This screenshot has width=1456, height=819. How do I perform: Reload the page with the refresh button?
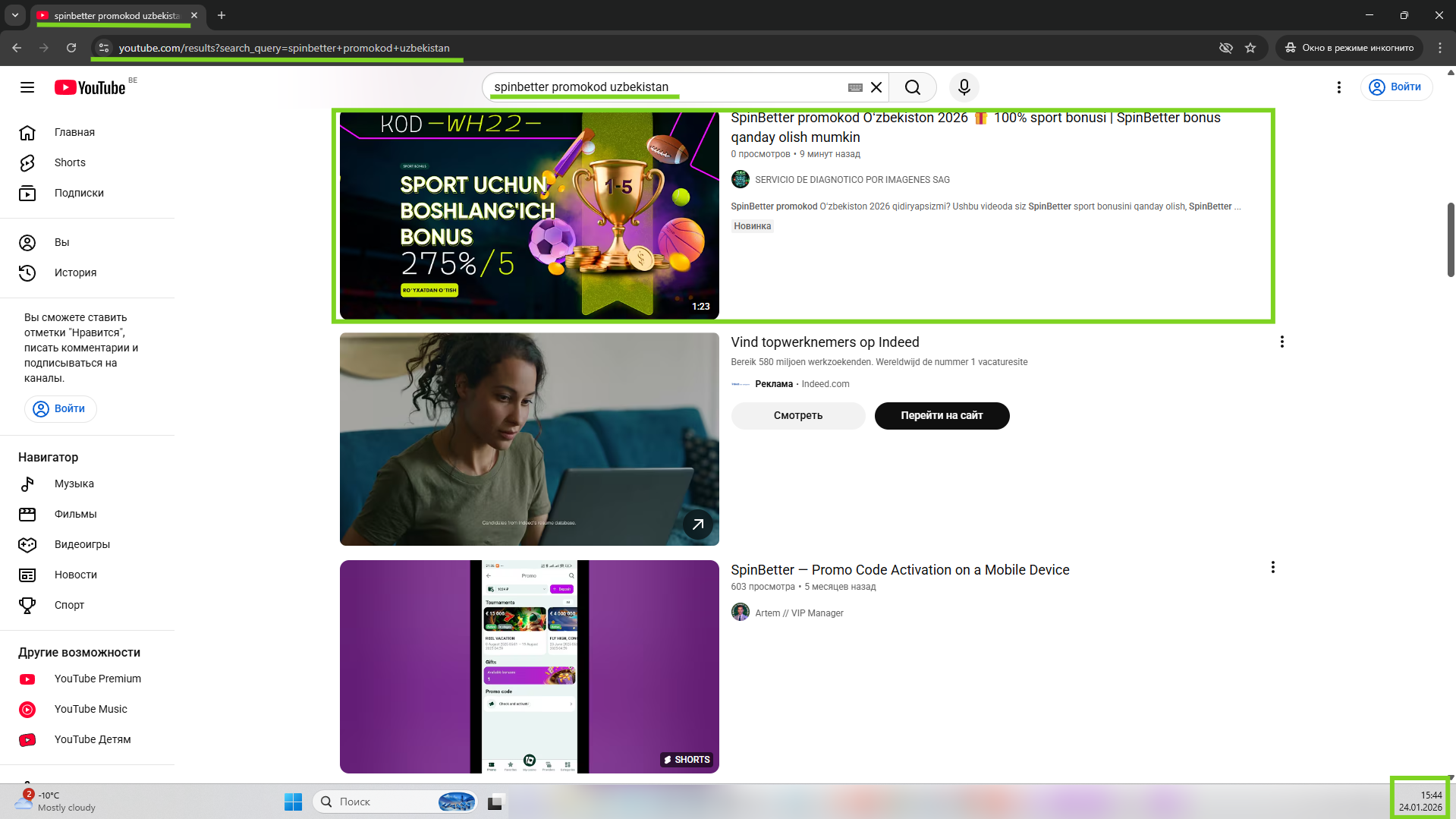pos(71,48)
